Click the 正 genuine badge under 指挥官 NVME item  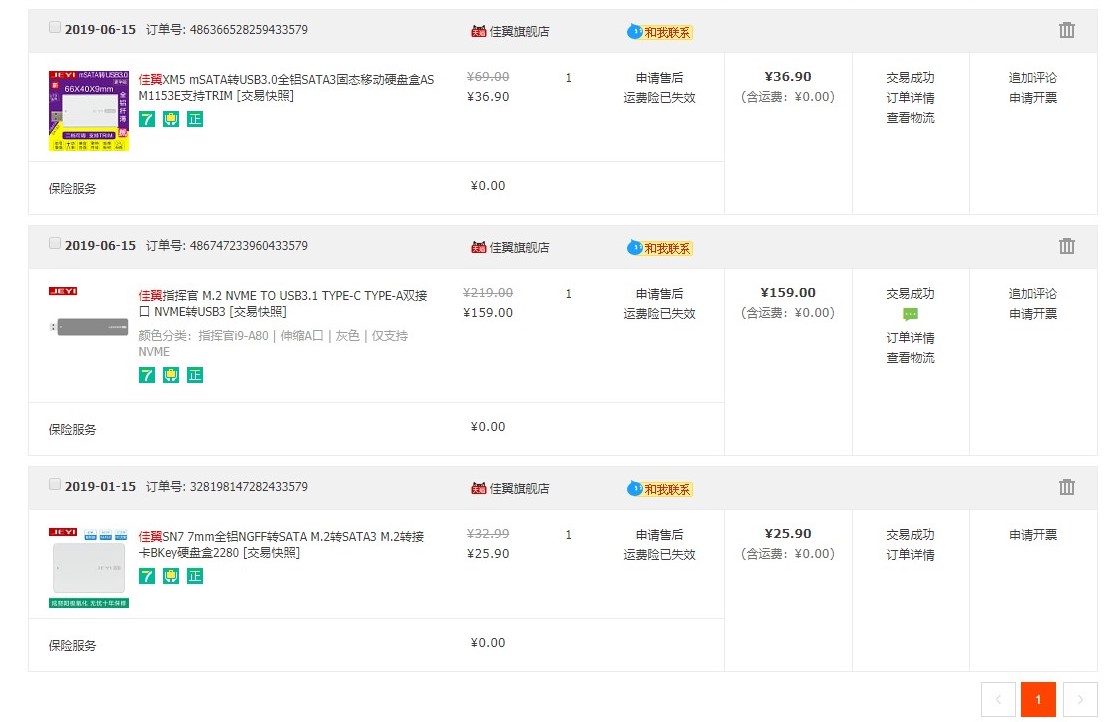195,375
